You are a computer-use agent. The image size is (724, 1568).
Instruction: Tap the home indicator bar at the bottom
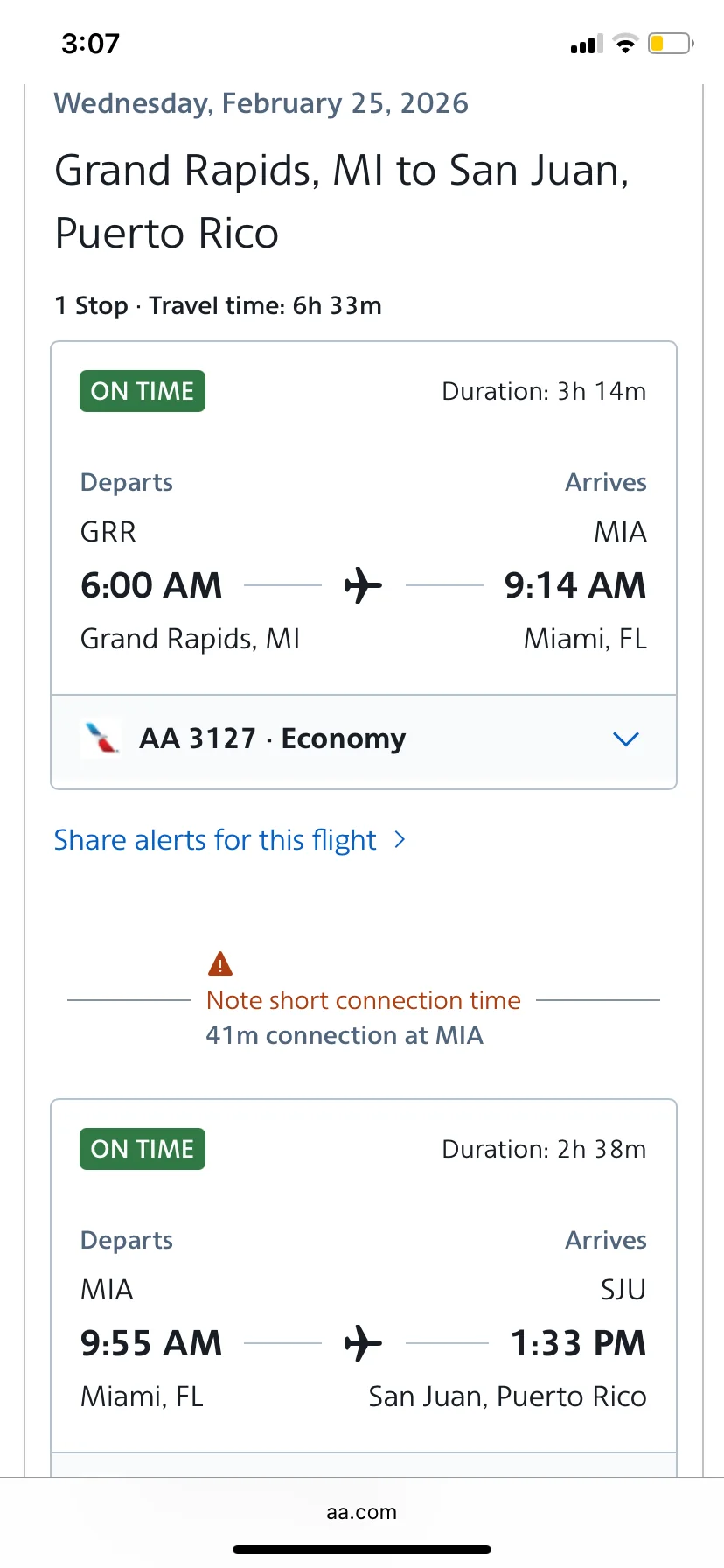[x=362, y=1550]
